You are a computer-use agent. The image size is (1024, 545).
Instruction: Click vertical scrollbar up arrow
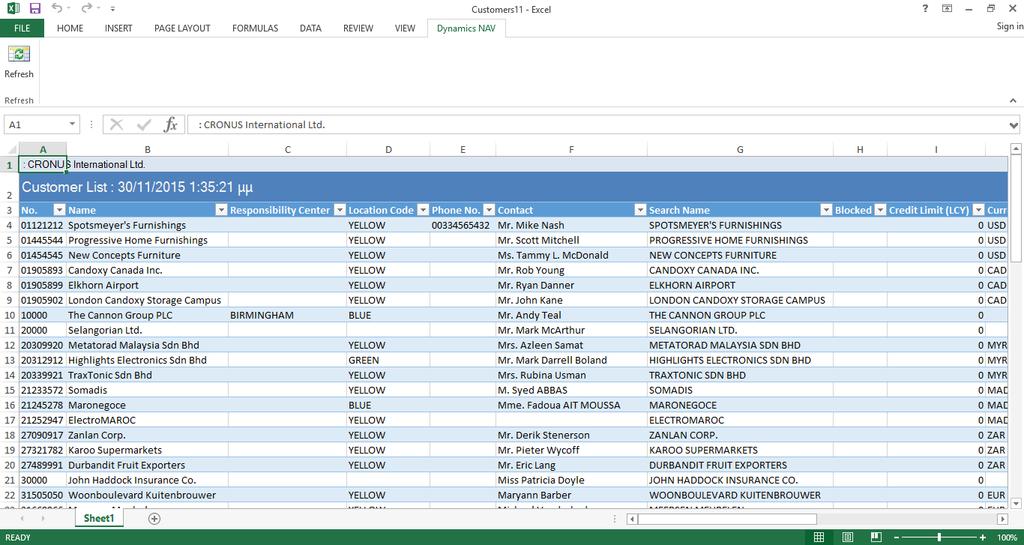point(1016,149)
